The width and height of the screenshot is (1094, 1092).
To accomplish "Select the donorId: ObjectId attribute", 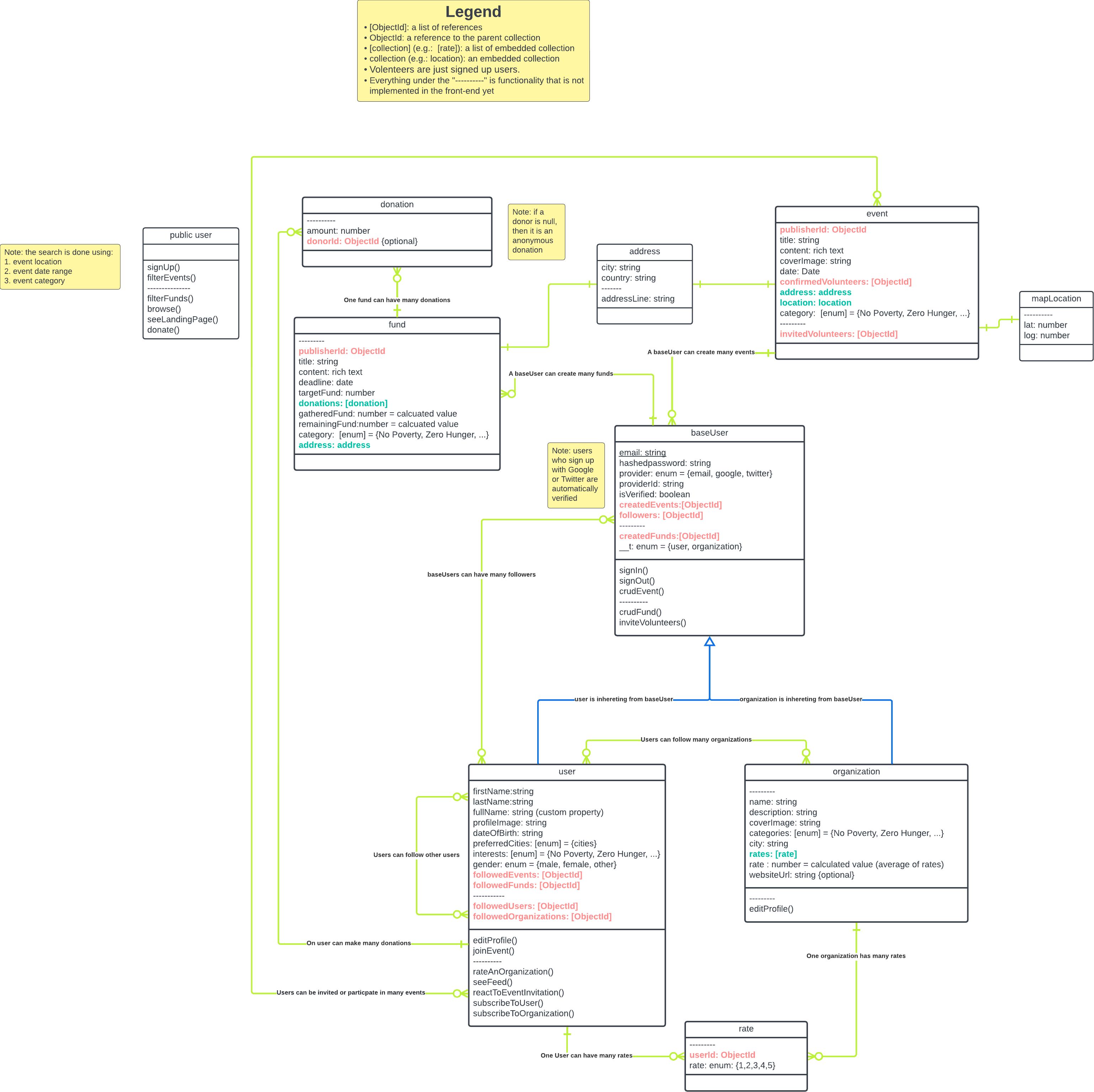I will (x=342, y=241).
